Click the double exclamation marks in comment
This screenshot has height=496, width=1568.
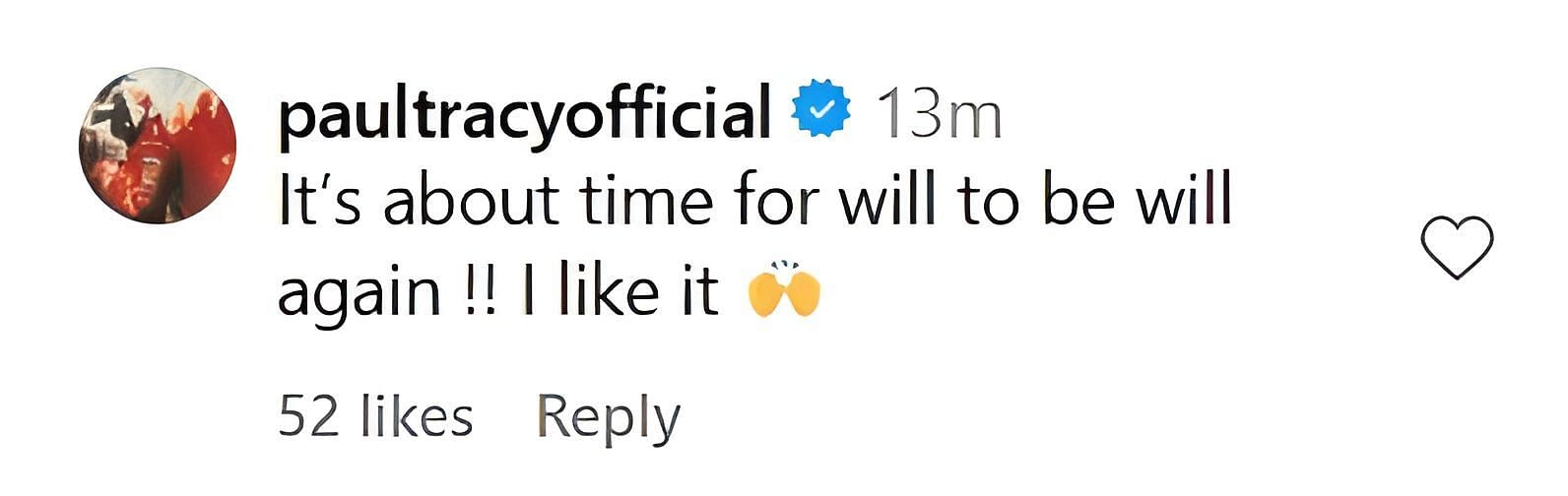[479, 292]
